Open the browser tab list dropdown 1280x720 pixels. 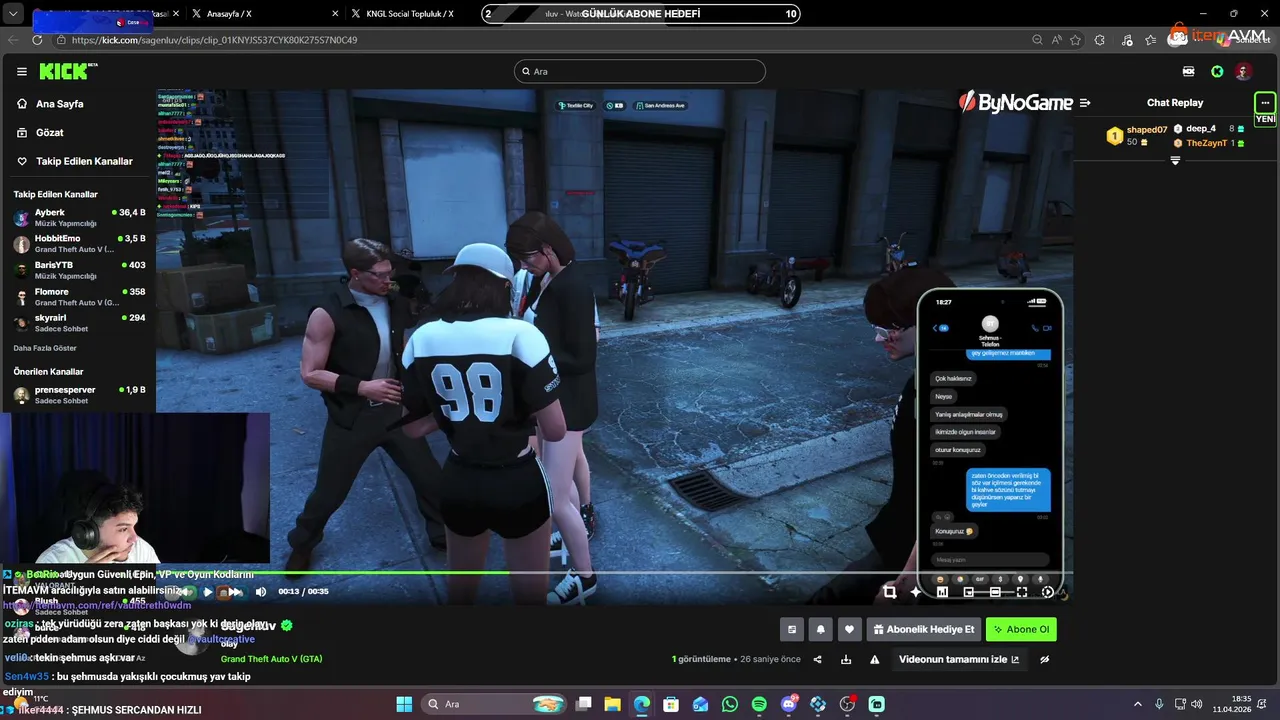coord(13,14)
